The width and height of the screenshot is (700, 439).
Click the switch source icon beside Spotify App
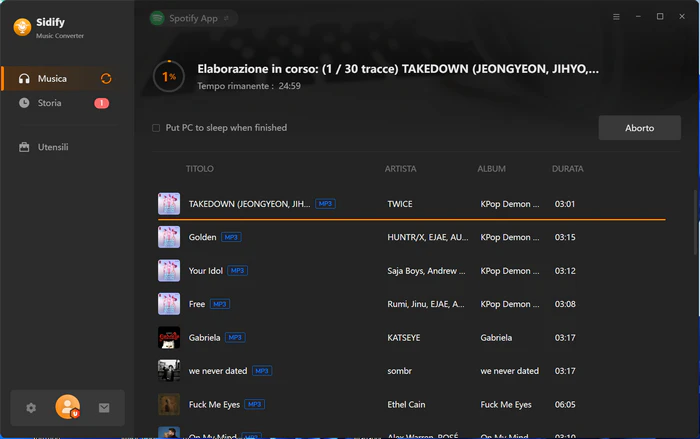[226, 18]
